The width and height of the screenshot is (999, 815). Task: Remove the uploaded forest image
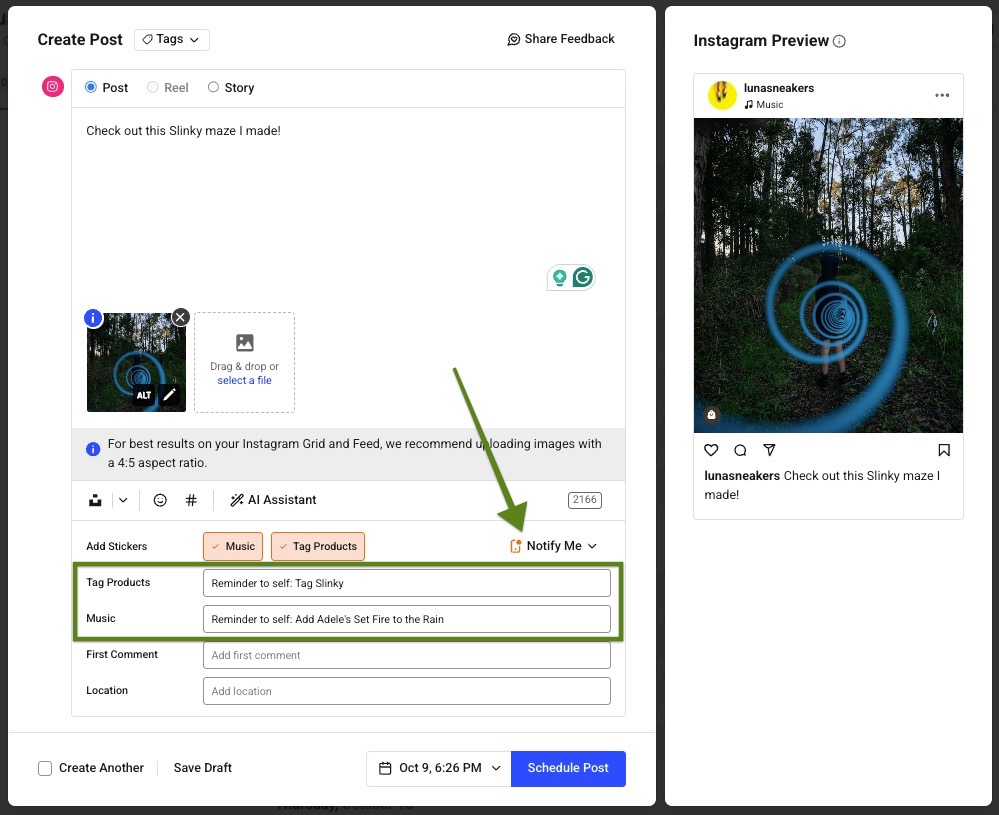click(x=181, y=317)
